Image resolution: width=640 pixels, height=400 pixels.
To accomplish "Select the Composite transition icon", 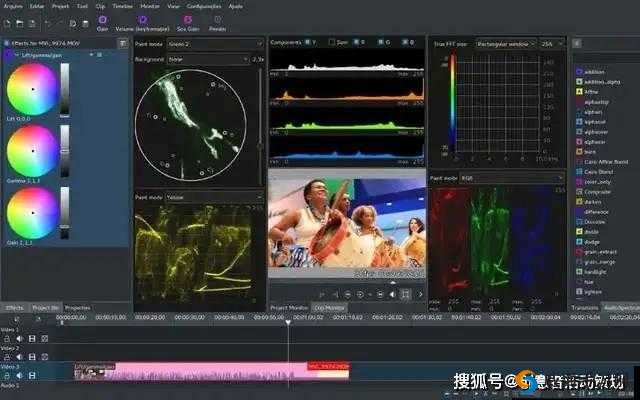I will pos(579,191).
